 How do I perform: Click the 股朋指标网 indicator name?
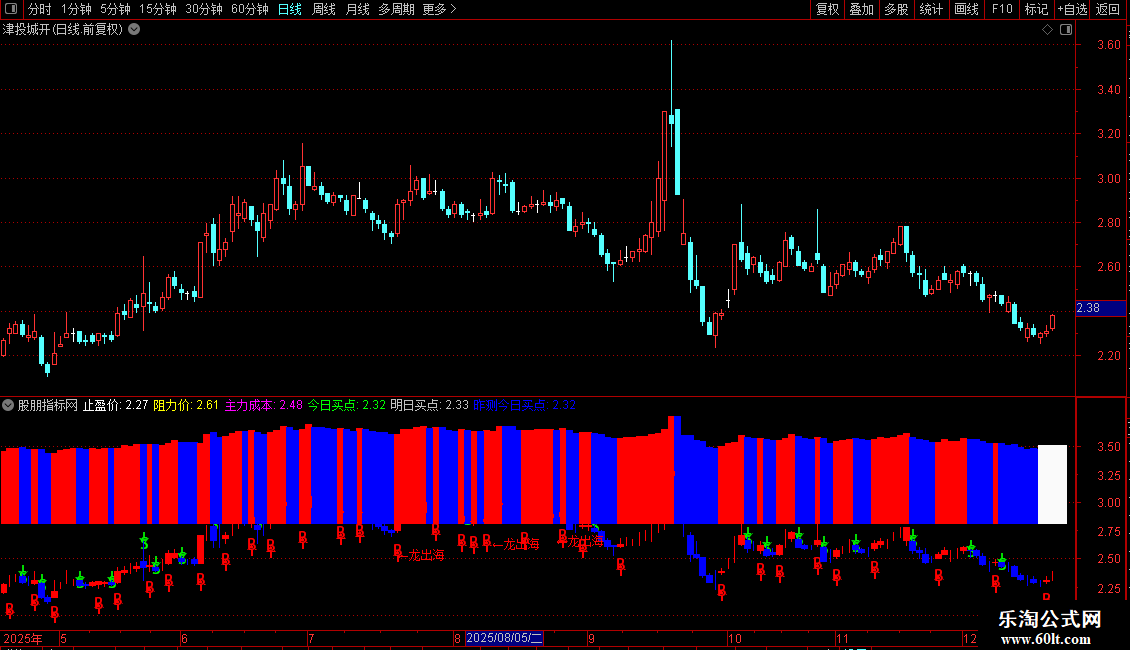click(48, 406)
